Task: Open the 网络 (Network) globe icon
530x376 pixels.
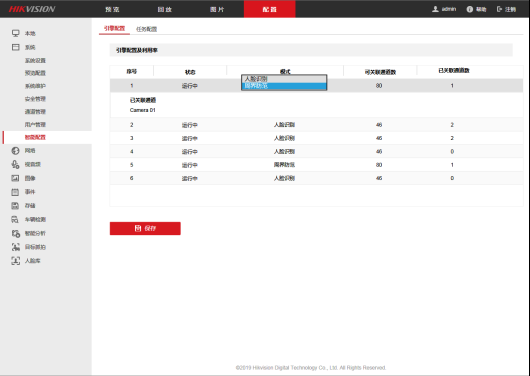Action: [x=16, y=150]
